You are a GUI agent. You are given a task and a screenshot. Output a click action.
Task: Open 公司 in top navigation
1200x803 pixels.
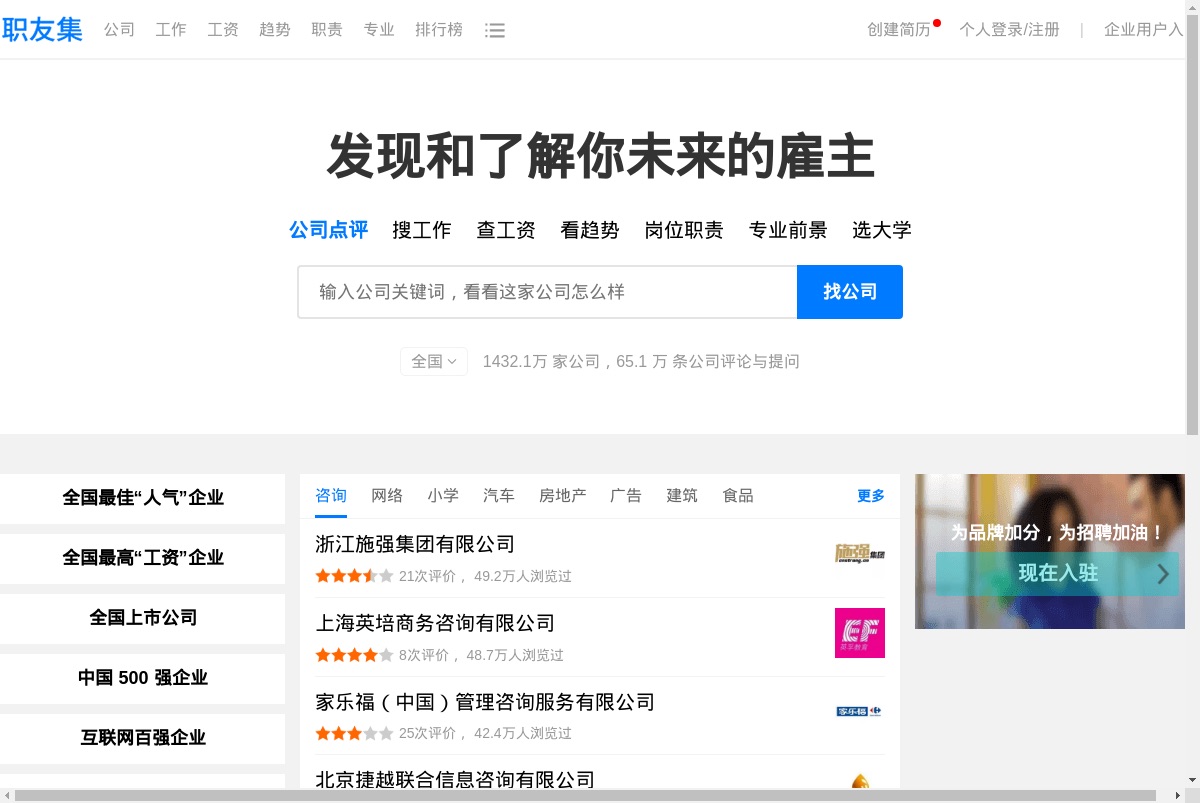119,30
